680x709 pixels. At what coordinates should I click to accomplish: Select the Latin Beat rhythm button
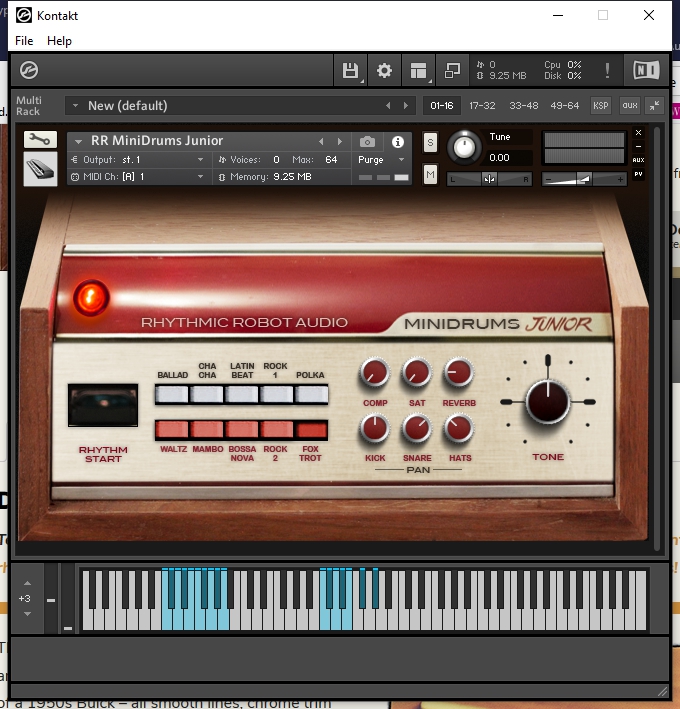pyautogui.click(x=241, y=394)
